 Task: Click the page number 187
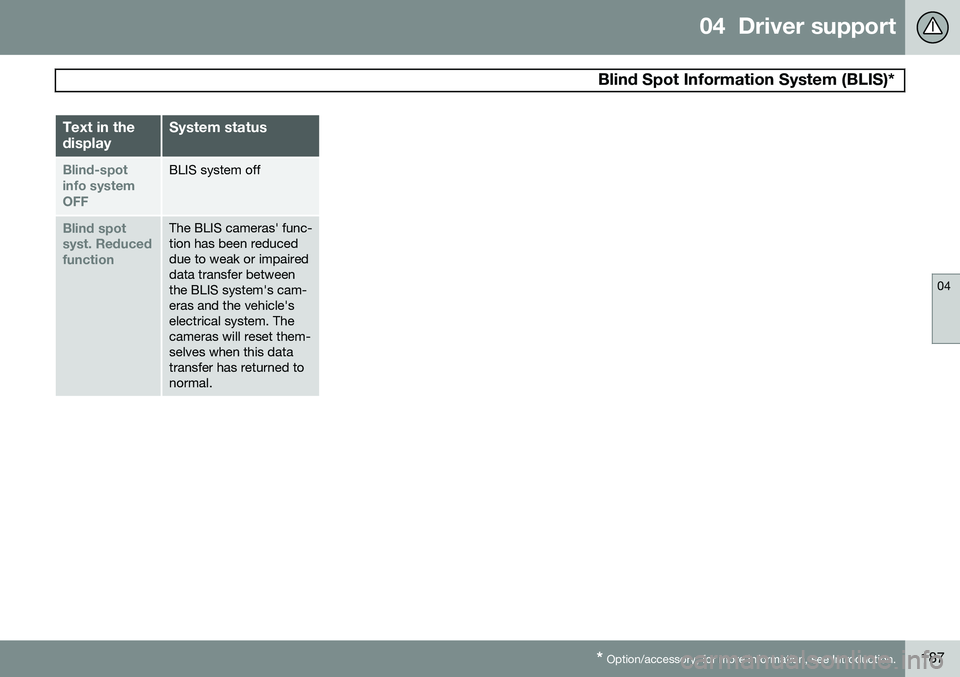coord(933,659)
